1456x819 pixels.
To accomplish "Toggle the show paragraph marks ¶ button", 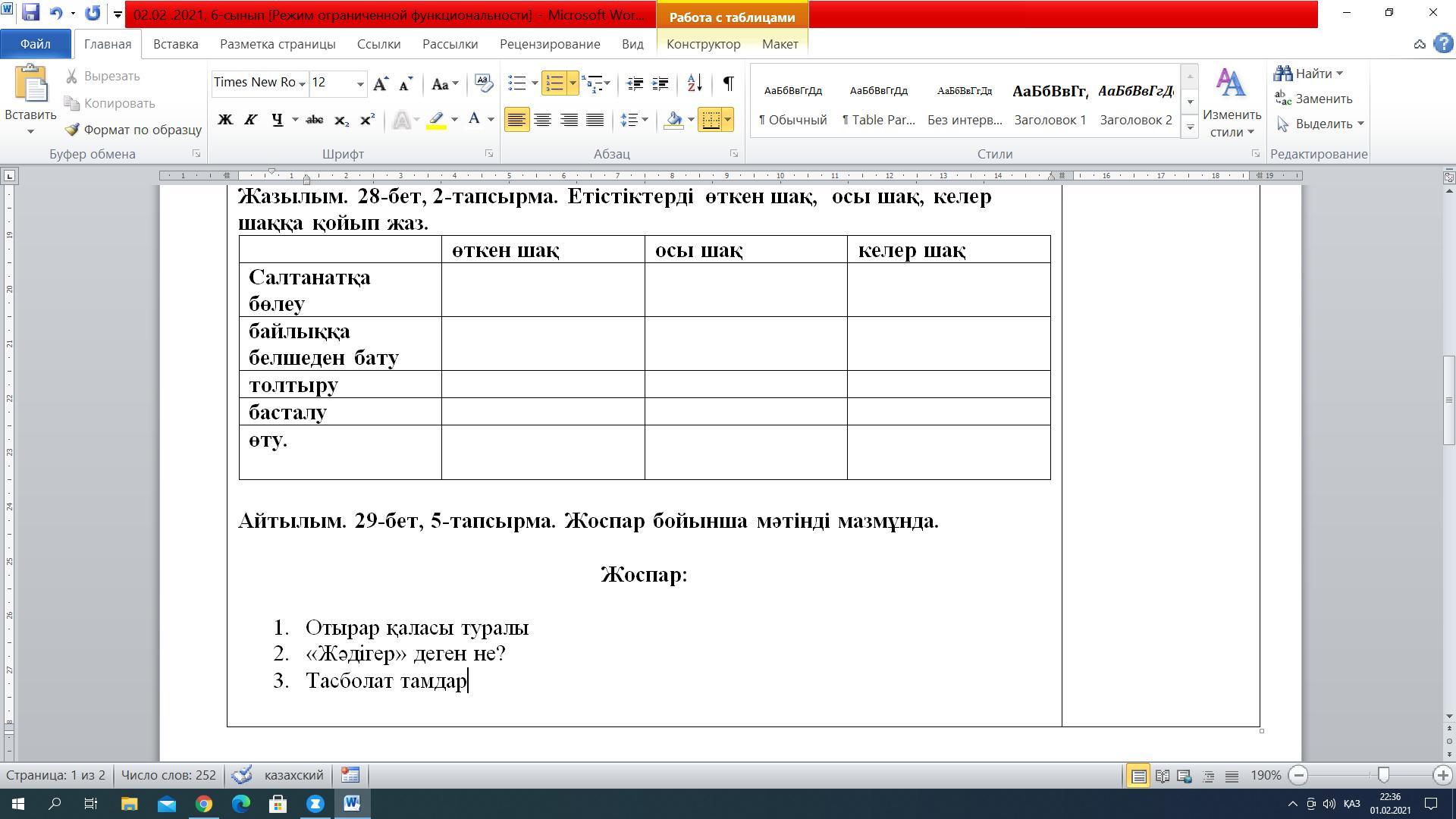I will click(728, 83).
